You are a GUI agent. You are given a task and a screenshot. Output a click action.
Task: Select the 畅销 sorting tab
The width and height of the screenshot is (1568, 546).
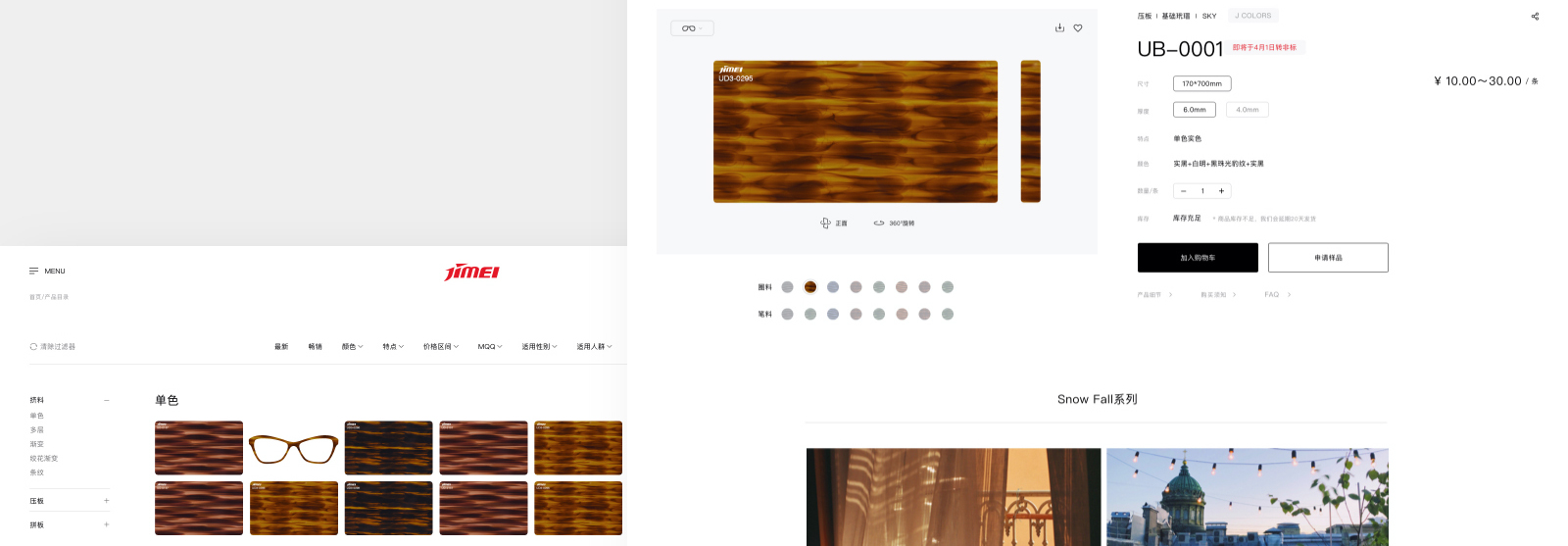click(x=315, y=347)
